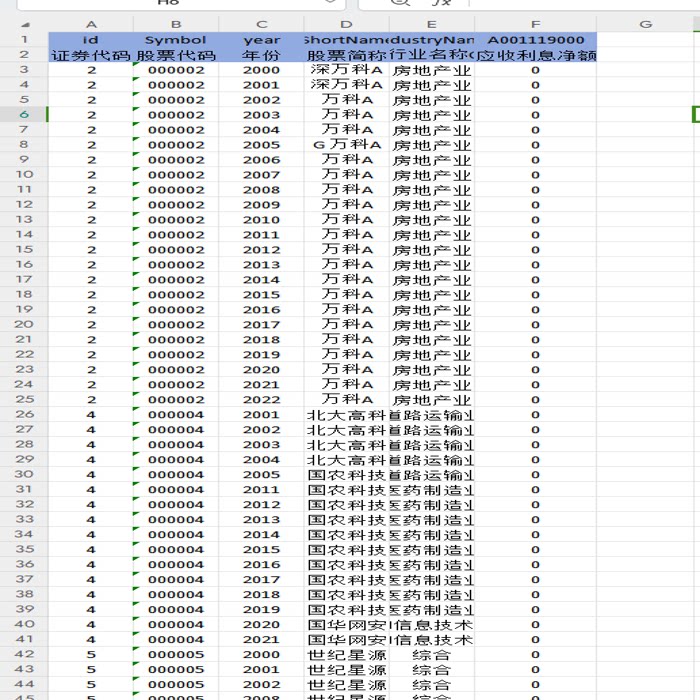
Task: Click '国农科技' in row 30
Action: (346, 475)
